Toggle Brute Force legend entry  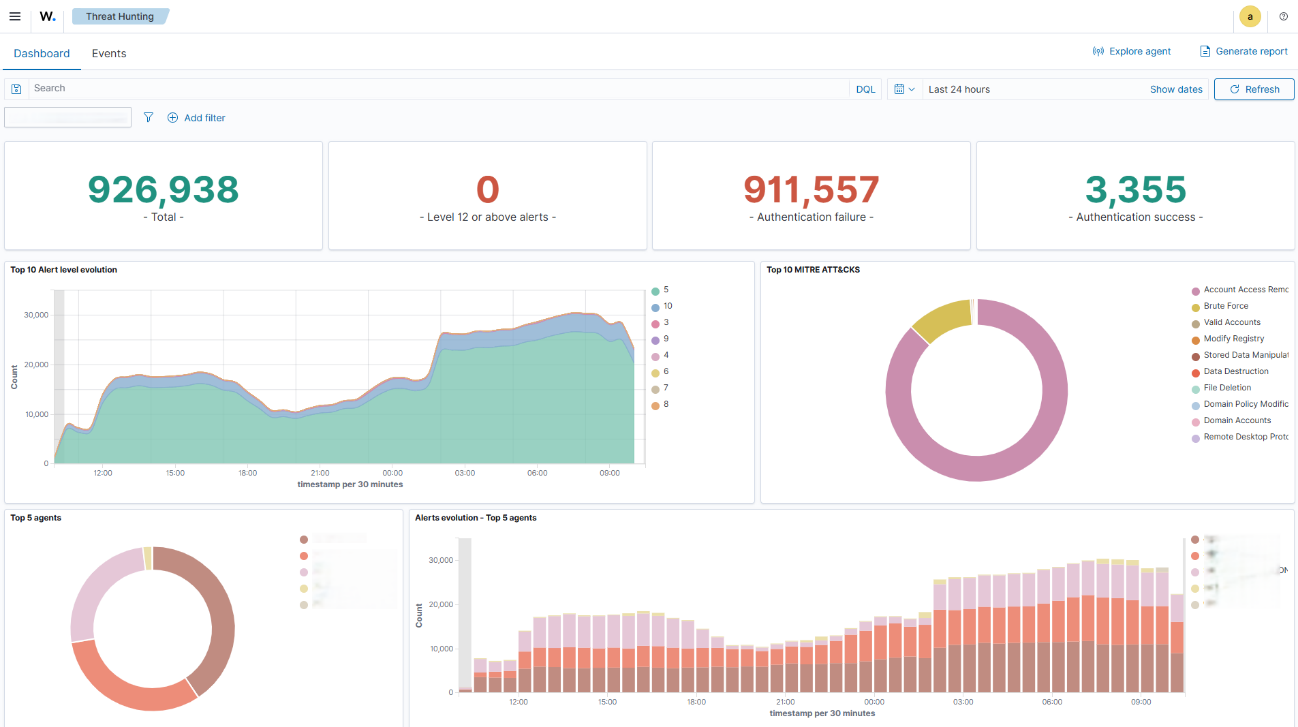point(1225,306)
